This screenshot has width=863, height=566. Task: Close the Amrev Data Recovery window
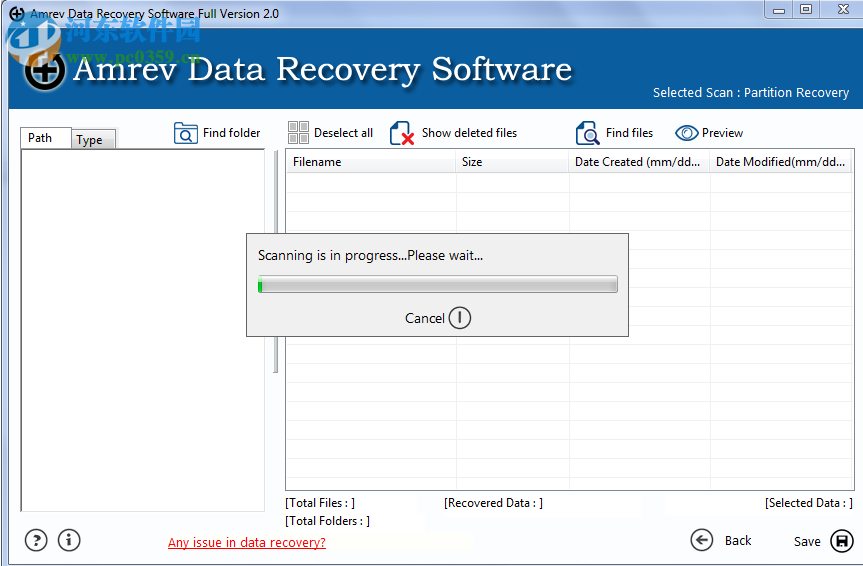[x=843, y=9]
